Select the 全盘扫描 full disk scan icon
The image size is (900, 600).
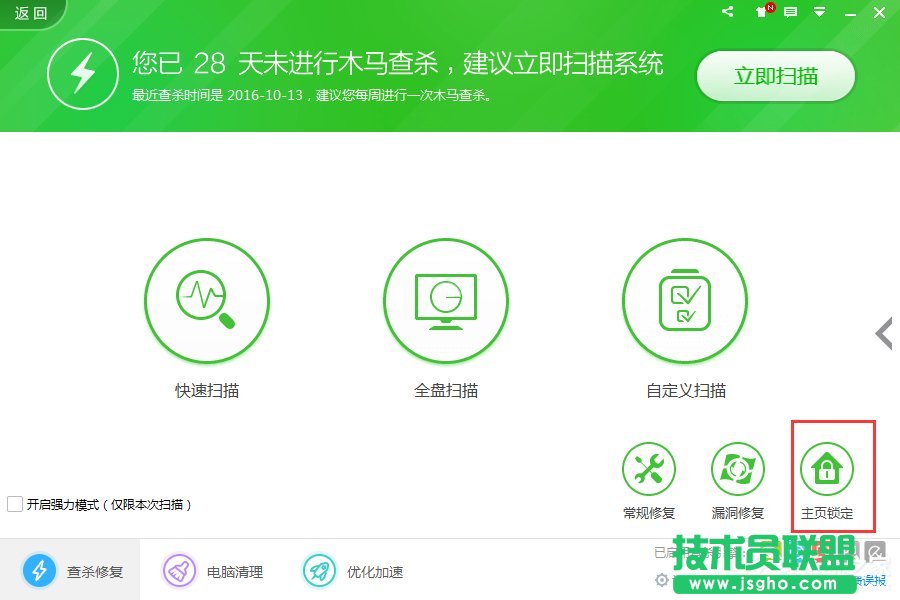coord(446,301)
